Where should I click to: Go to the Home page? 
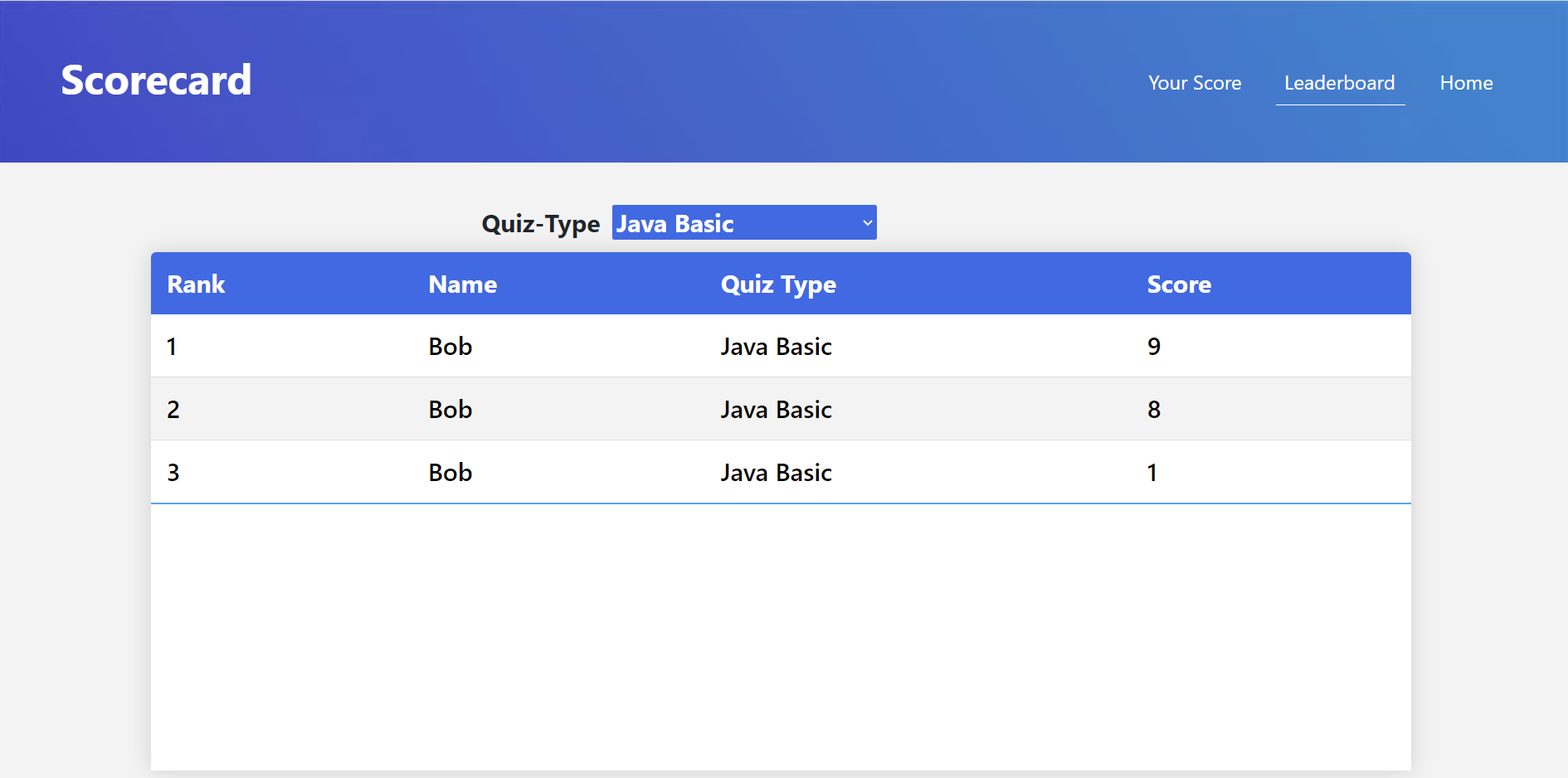click(1466, 83)
